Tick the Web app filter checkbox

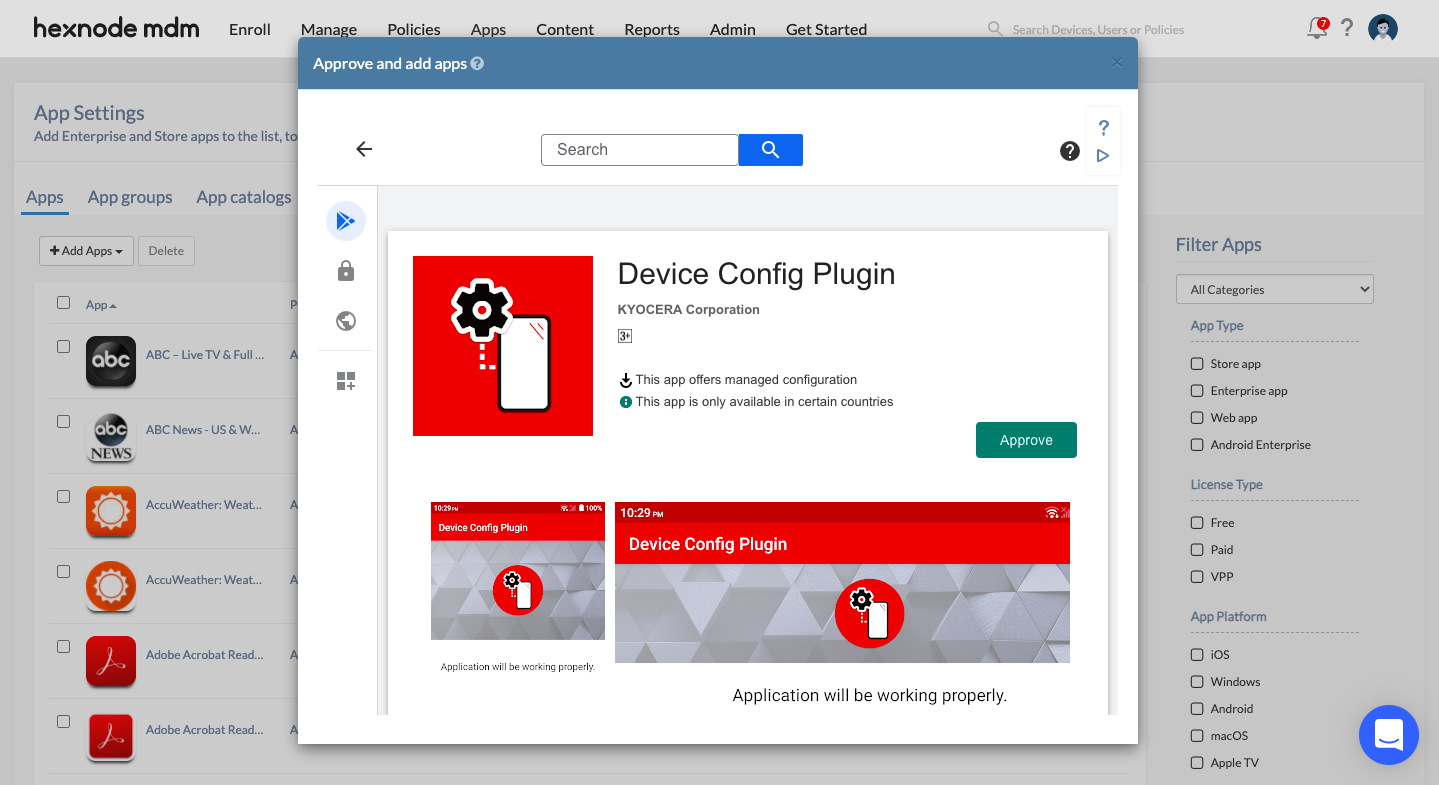(x=1197, y=417)
